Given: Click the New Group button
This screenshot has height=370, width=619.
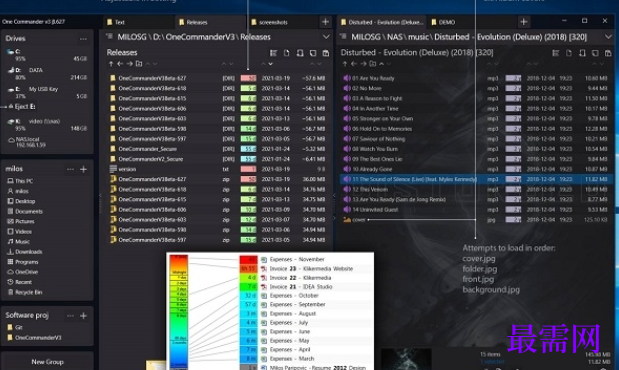Looking at the screenshot, I should [x=47, y=362].
